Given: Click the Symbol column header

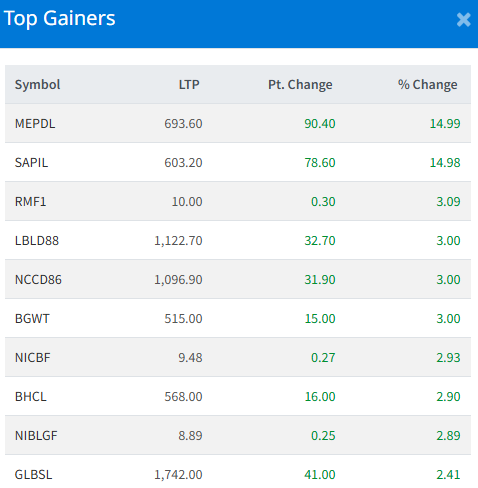Looking at the screenshot, I should [37, 85].
